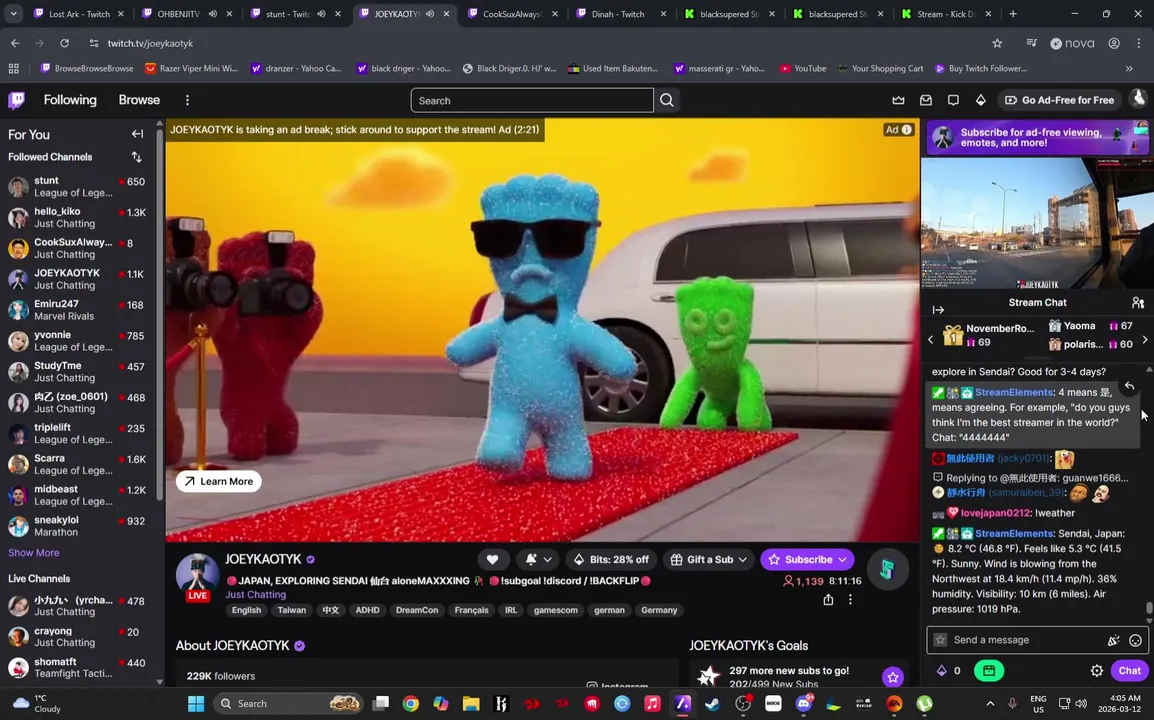Image resolution: width=1154 pixels, height=720 pixels.
Task: Open the YouTube bookmark
Action: pyautogui.click(x=803, y=68)
